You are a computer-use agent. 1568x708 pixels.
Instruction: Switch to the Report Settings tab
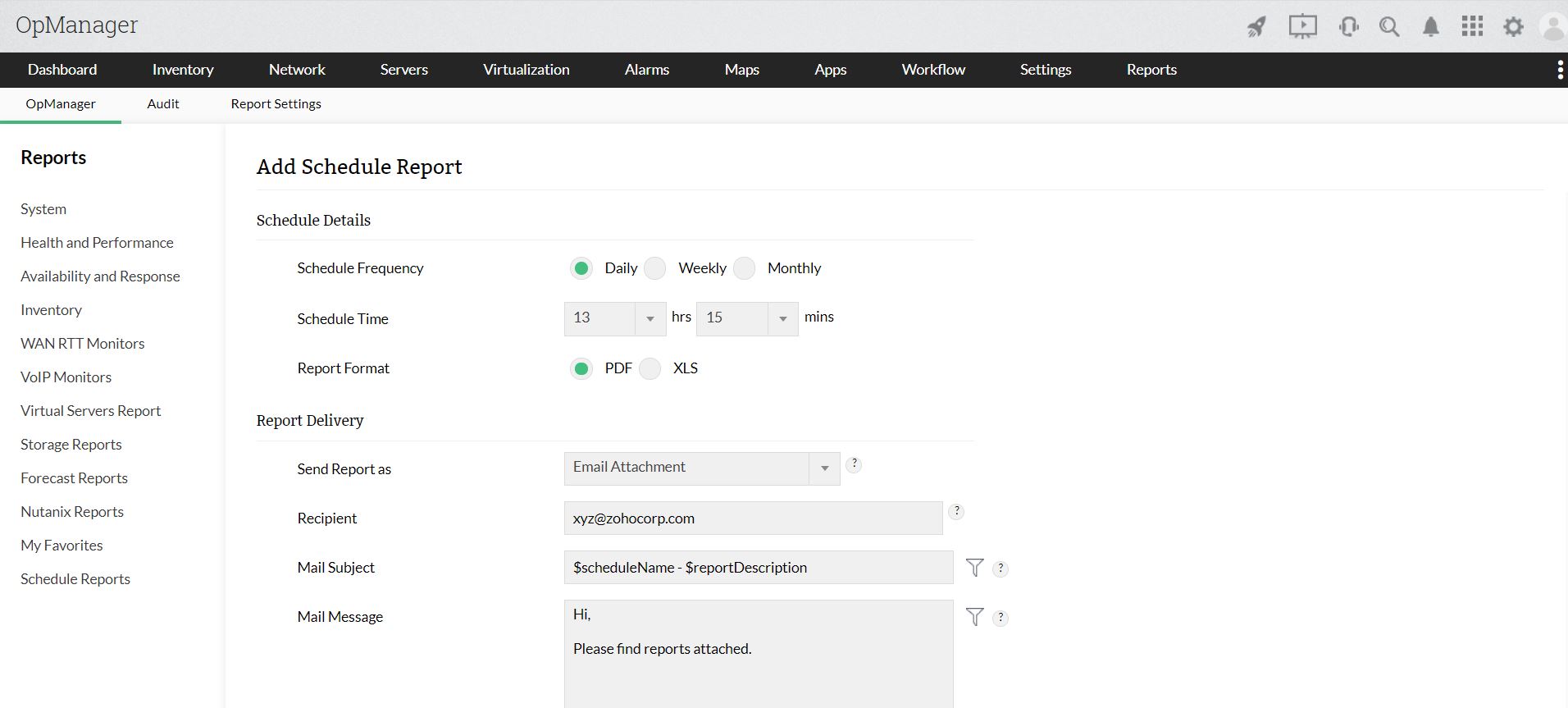click(x=276, y=104)
